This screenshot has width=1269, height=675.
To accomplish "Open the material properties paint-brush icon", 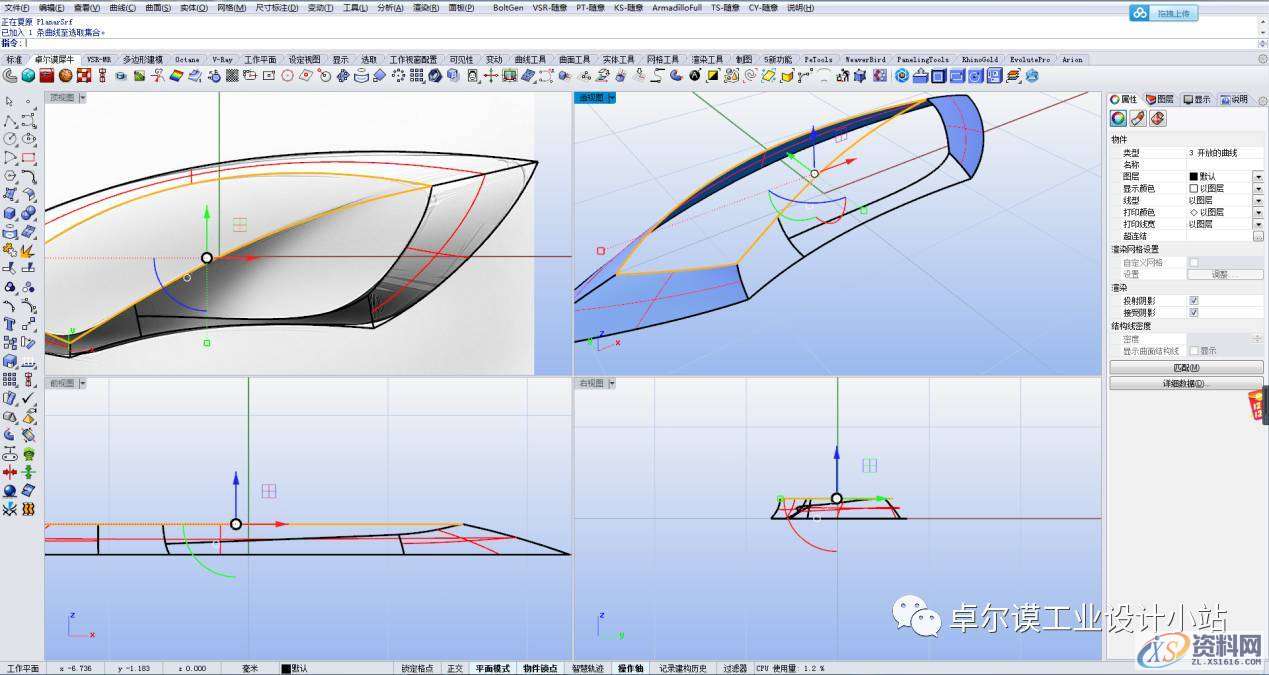I will pos(1138,119).
